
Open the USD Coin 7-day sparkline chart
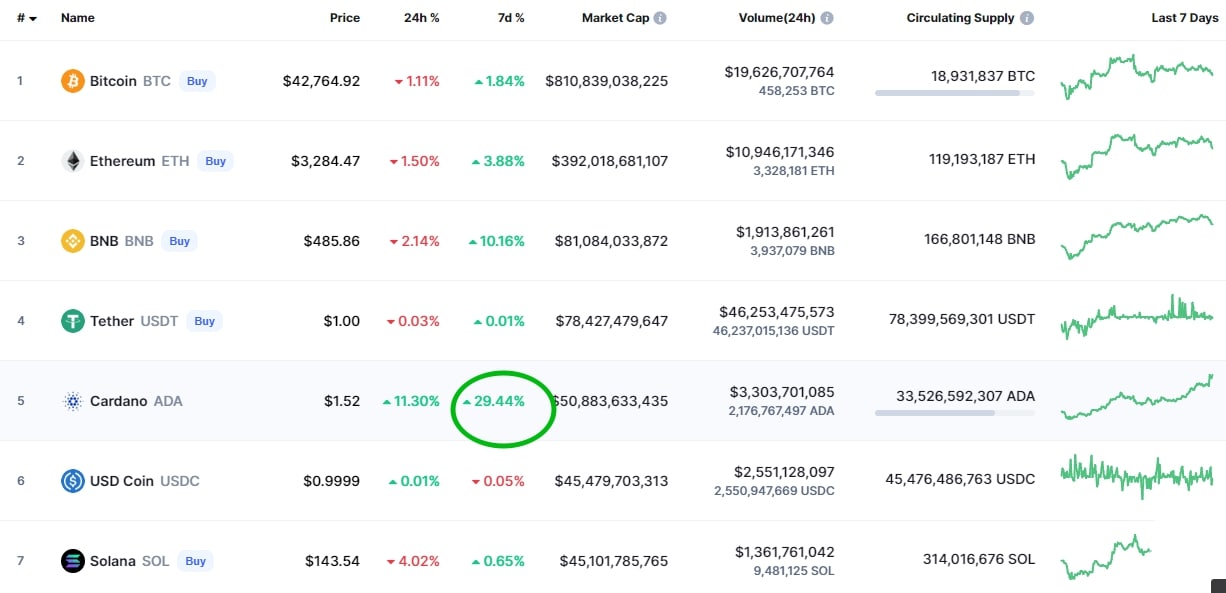click(1137, 476)
